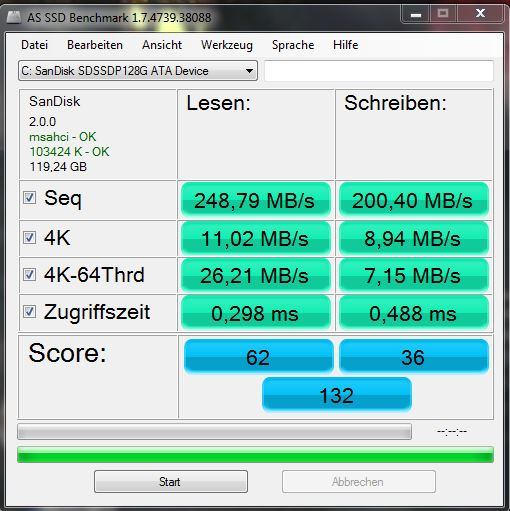Screen dimensions: 510x511
Task: Click the total score 132
Action: (x=337, y=394)
